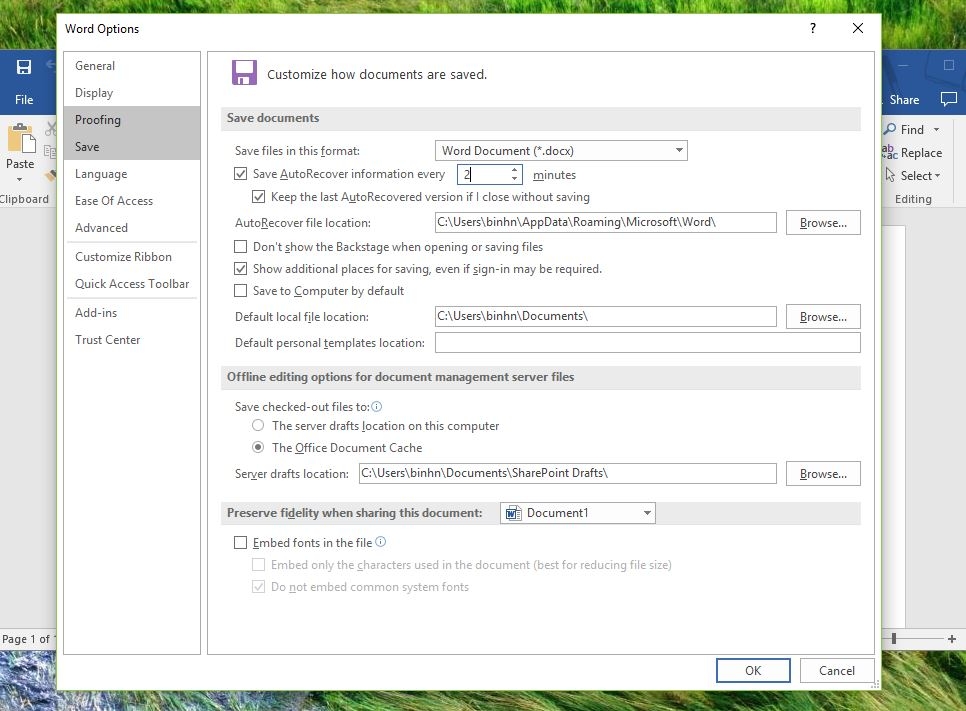Click the Select cursor icon in the Editing group
966x711 pixels.
890,175
